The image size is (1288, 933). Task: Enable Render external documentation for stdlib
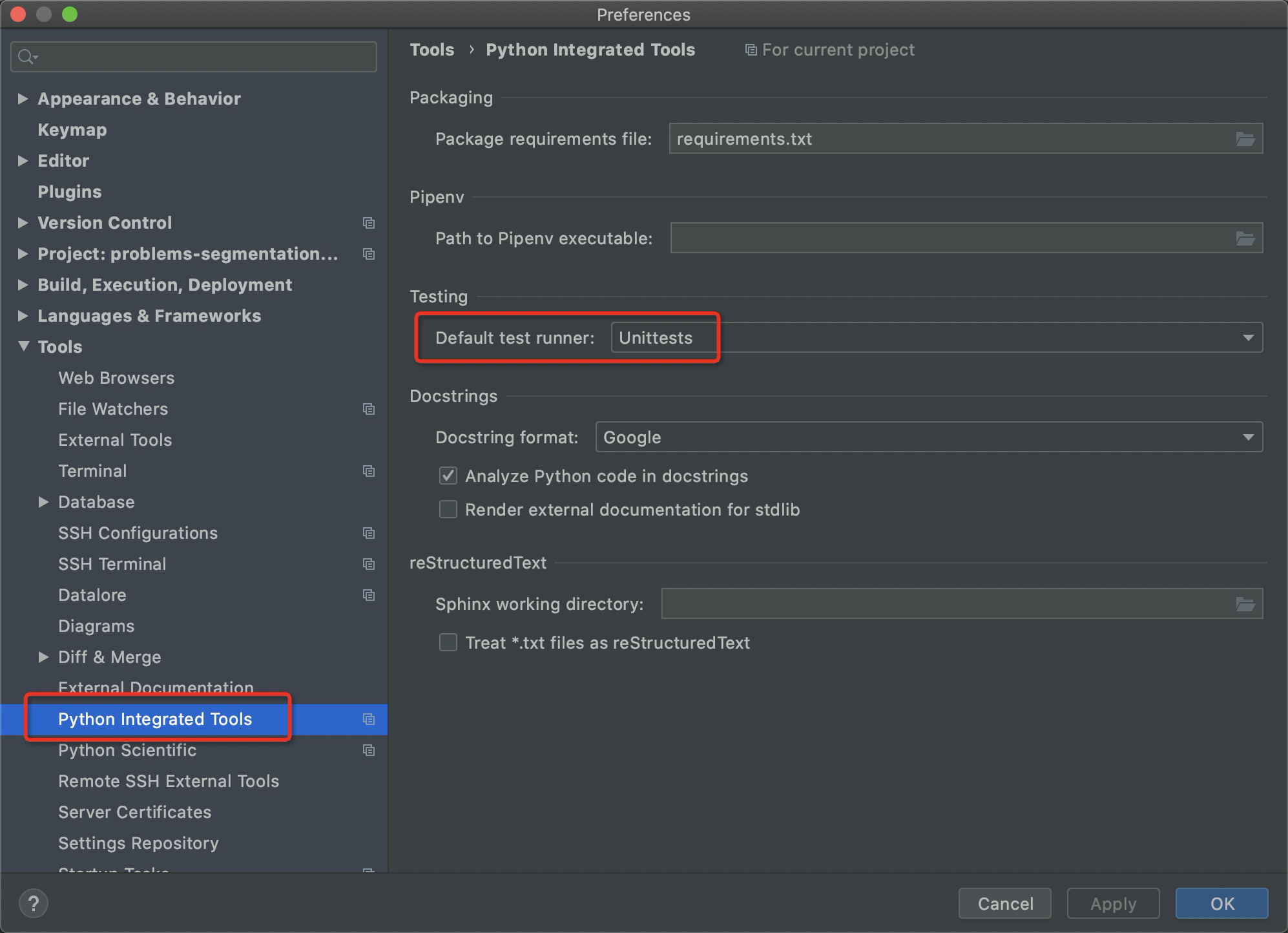point(448,509)
